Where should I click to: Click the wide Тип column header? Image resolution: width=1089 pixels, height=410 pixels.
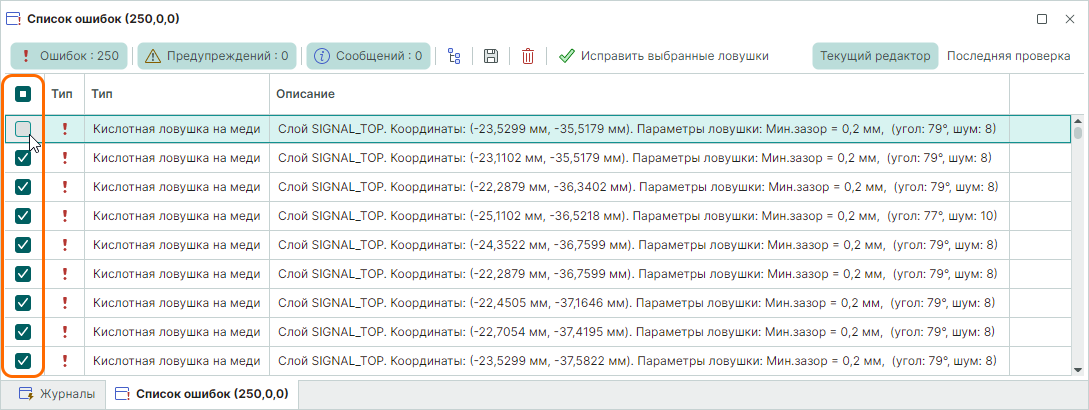tap(176, 93)
